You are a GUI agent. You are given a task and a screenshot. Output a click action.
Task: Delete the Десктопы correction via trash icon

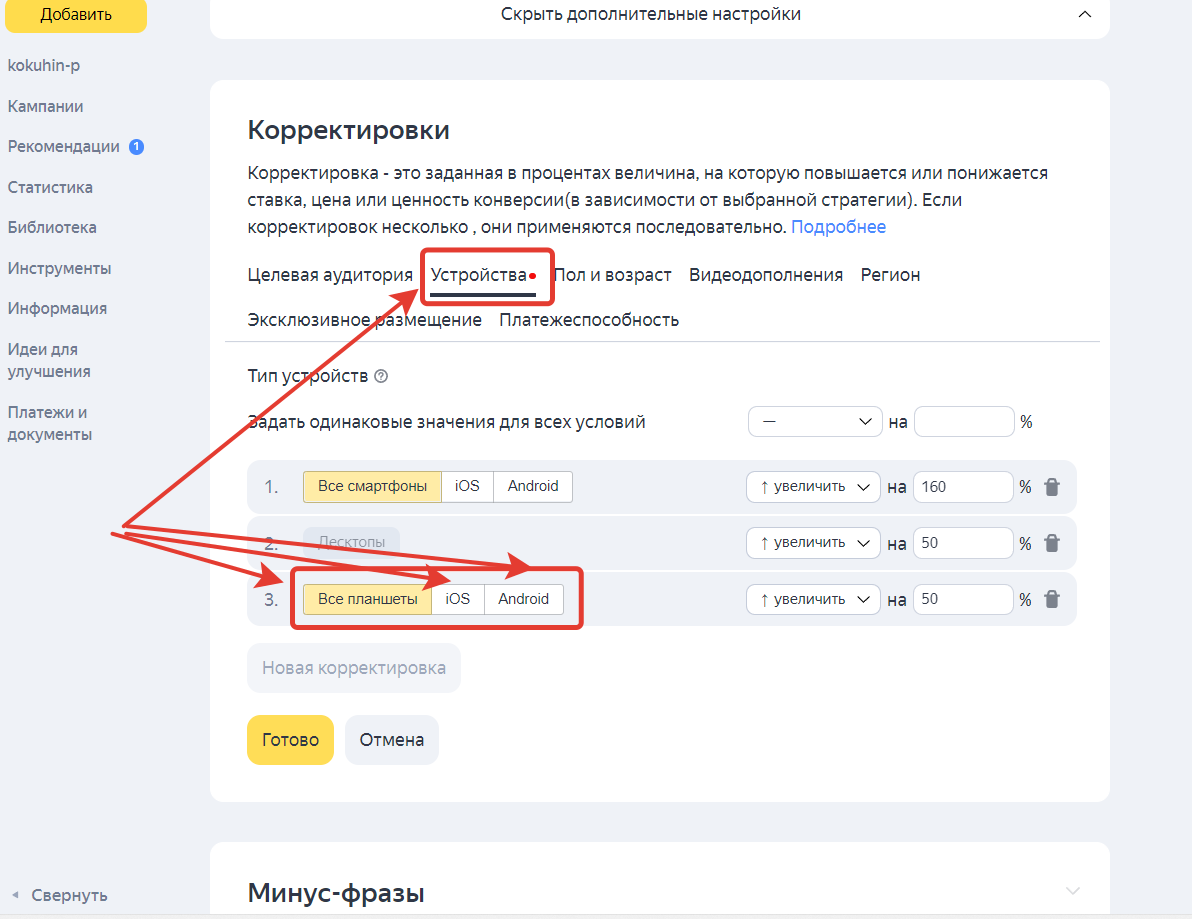[1051, 543]
